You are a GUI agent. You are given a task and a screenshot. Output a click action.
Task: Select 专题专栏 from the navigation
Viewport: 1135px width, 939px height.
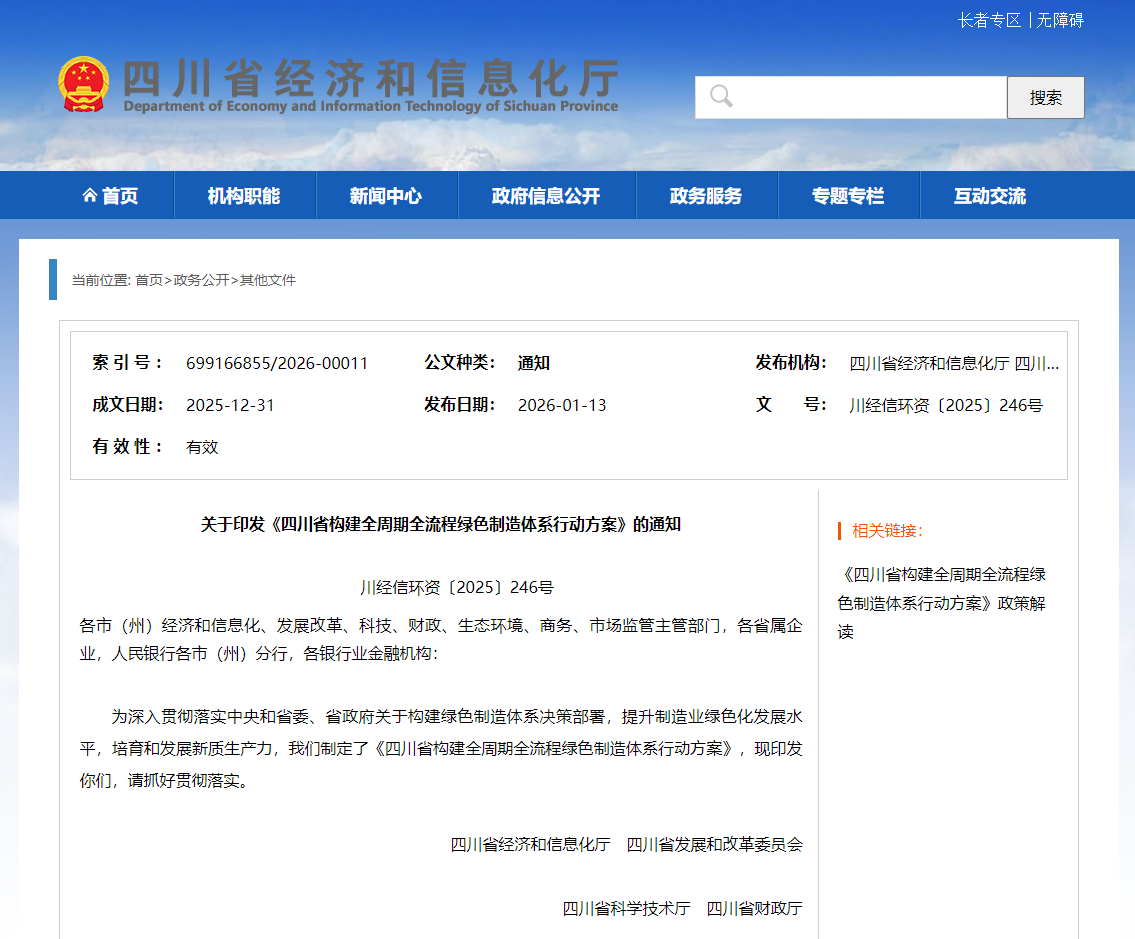pos(849,194)
